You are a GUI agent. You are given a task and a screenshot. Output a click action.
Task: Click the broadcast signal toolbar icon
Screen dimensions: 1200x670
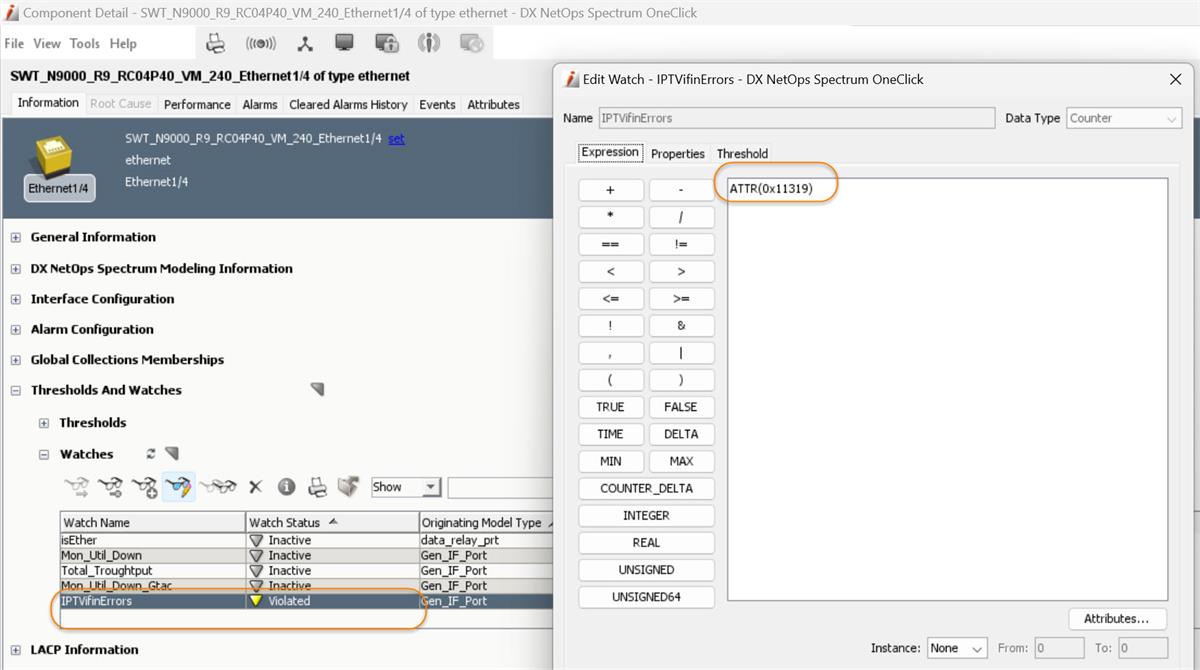tap(260, 43)
